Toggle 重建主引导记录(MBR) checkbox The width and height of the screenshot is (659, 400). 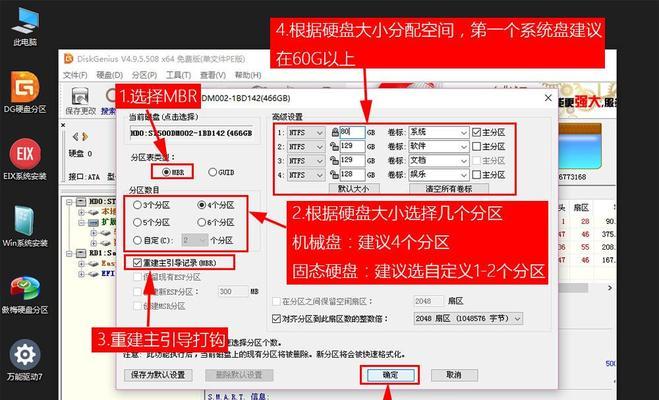coord(137,263)
